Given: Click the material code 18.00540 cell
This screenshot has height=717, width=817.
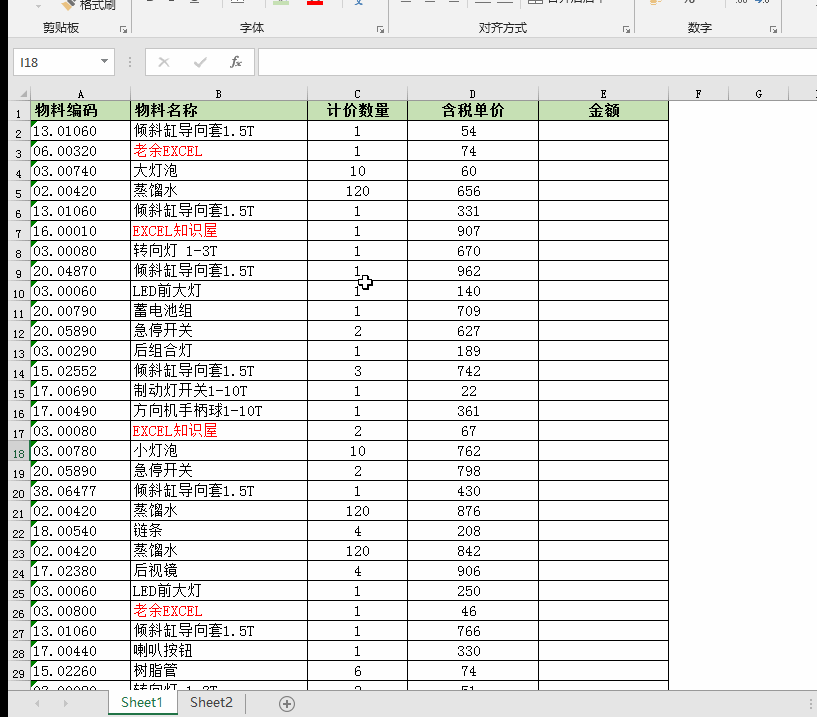Looking at the screenshot, I should point(80,531).
